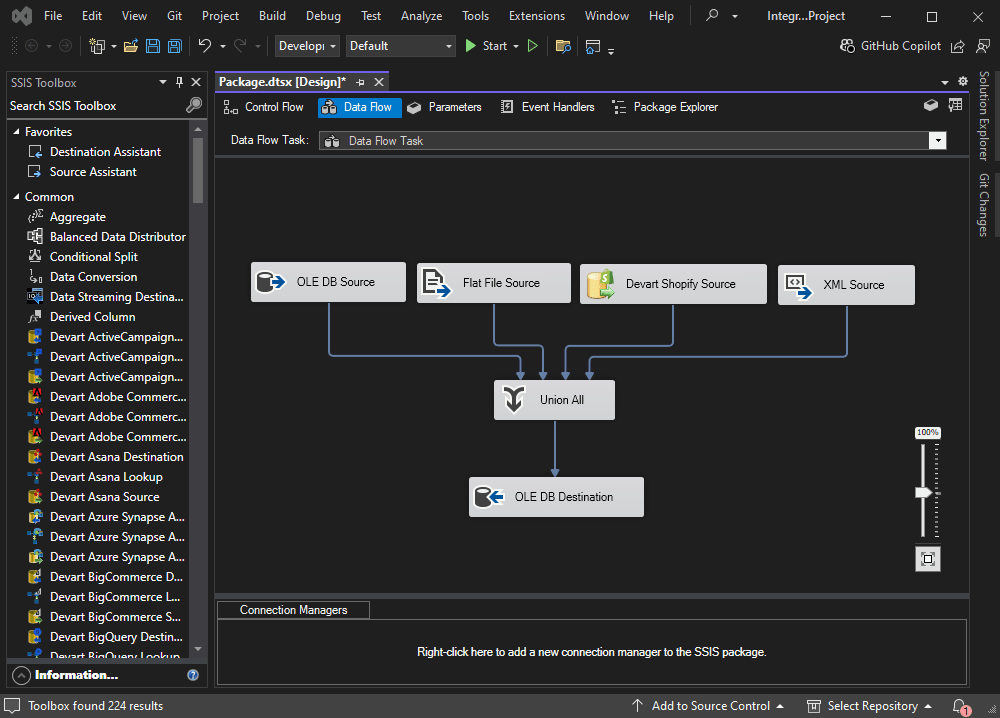1000x718 pixels.
Task: Click Add to Source Control
Action: [707, 706]
